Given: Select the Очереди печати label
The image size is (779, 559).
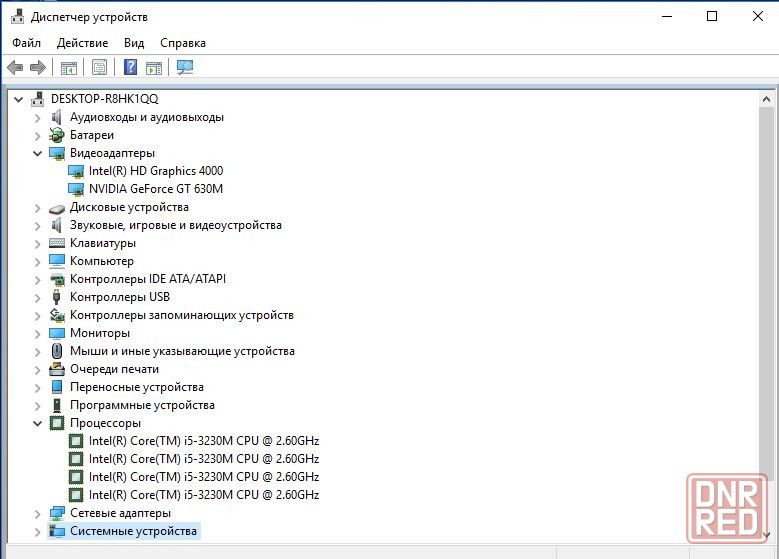Looking at the screenshot, I should point(114,369).
